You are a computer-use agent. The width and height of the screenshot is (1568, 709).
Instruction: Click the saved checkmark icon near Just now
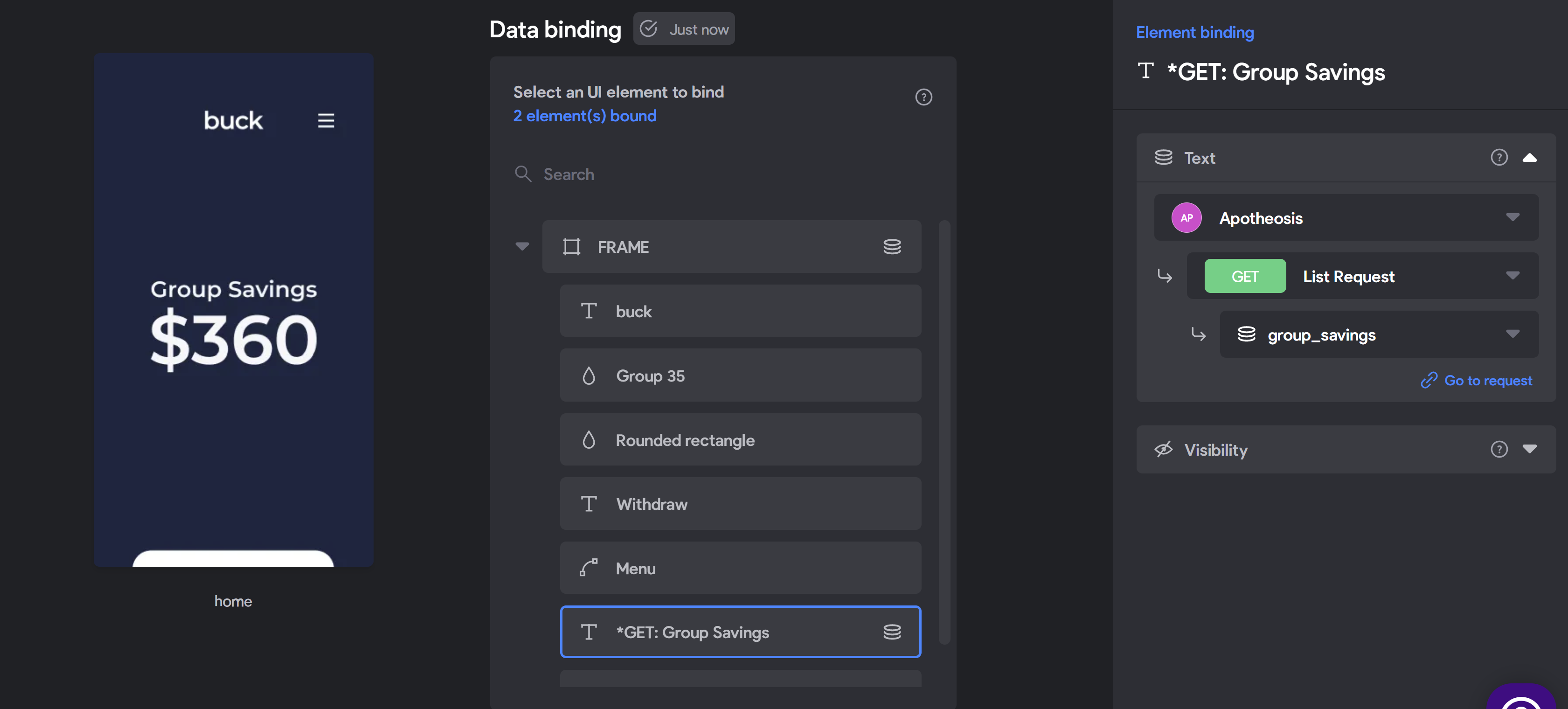point(649,28)
